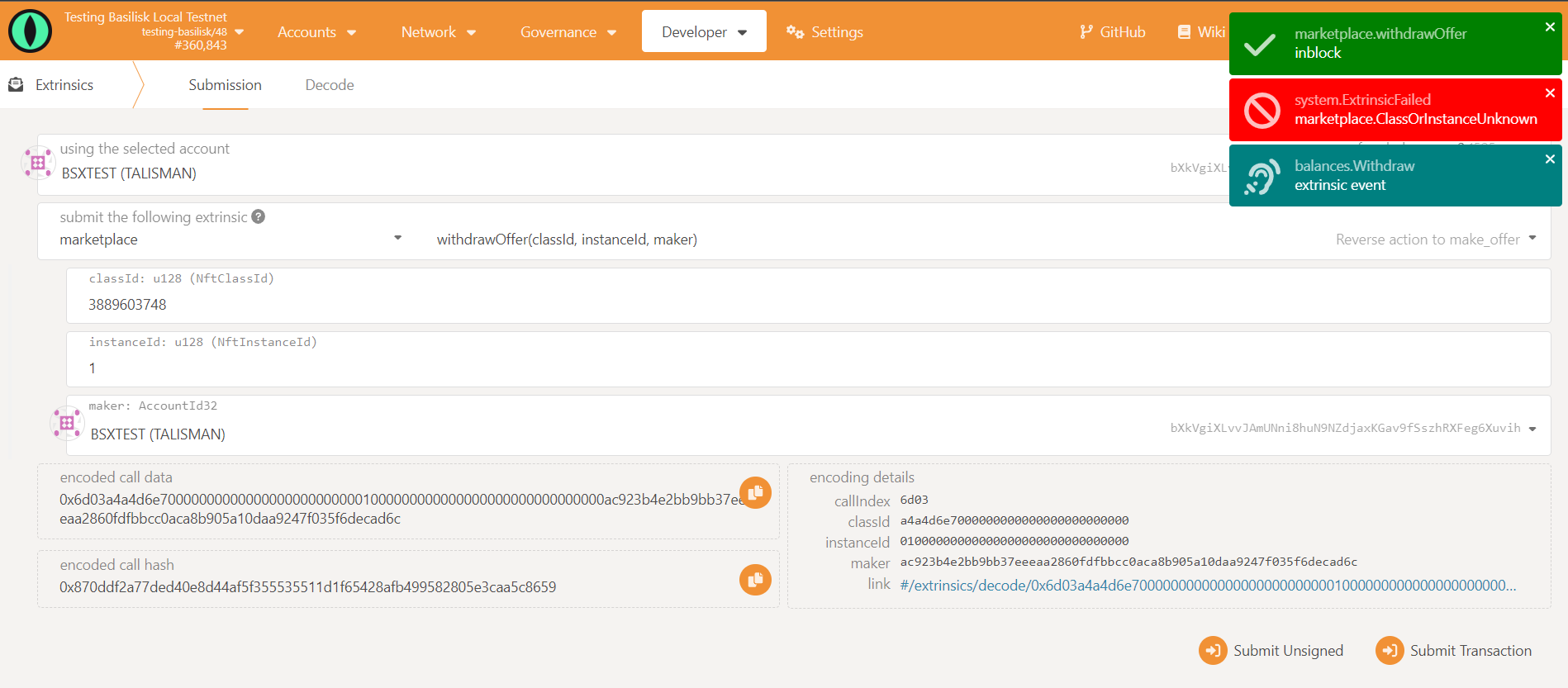Screen dimensions: 1568x688
Task: Open the GitHub link
Action: click(1112, 32)
